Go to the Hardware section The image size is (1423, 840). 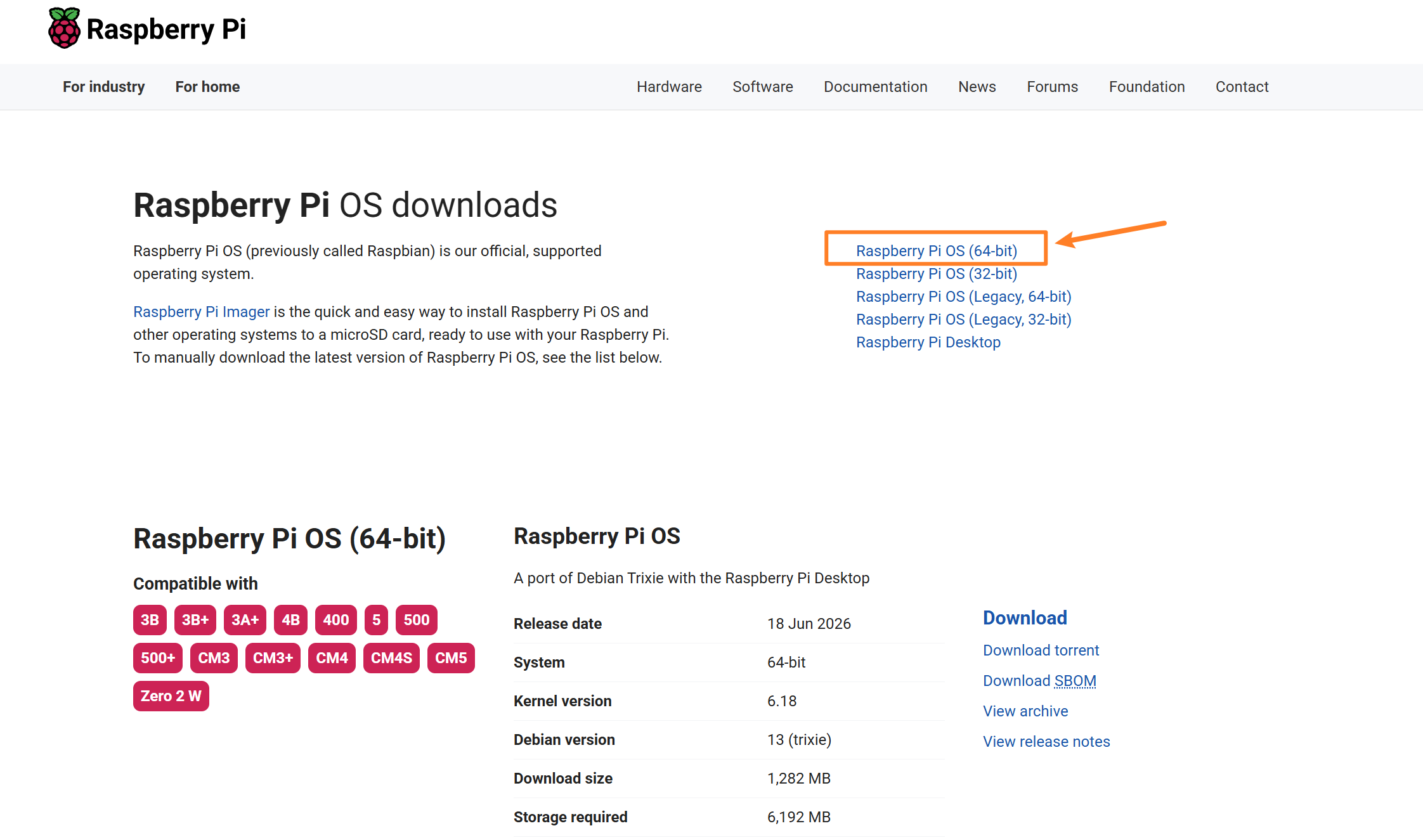coord(669,87)
